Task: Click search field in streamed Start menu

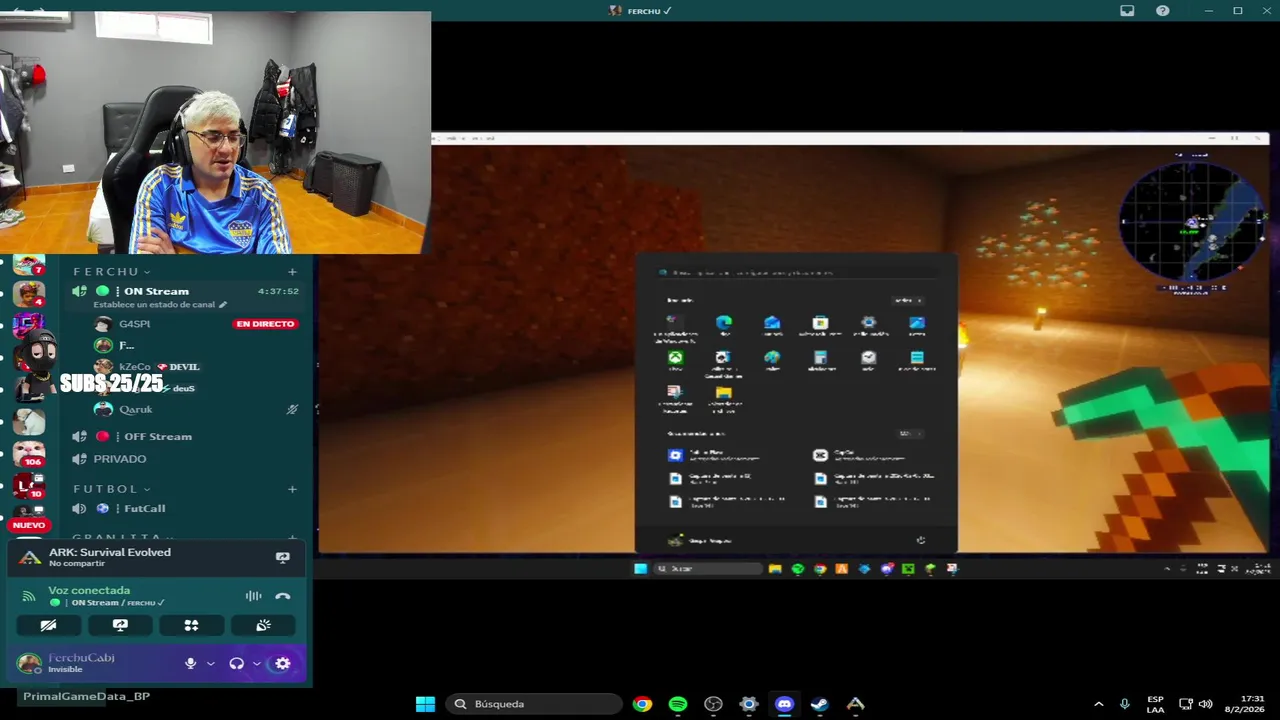Action: [x=795, y=272]
